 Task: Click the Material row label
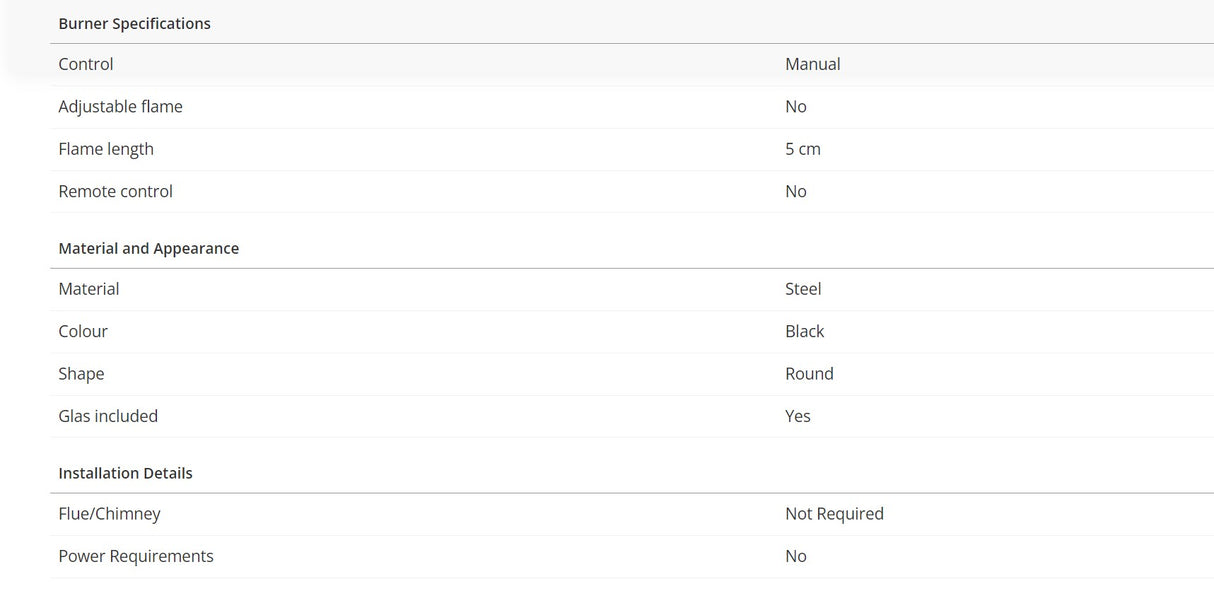(89, 289)
